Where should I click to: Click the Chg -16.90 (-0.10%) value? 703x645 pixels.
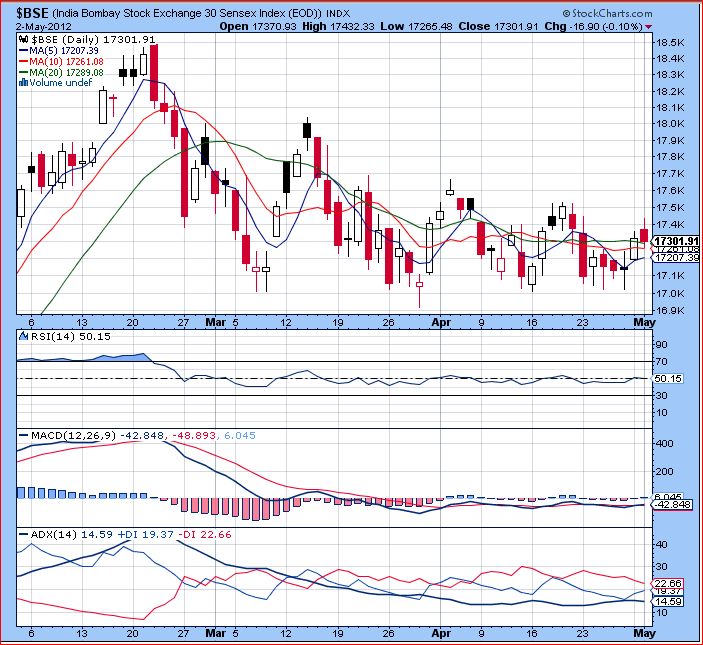[594, 26]
